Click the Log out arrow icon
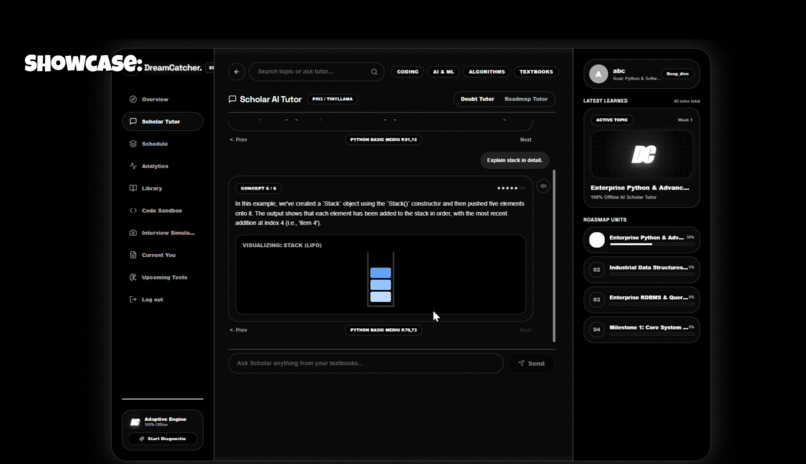This screenshot has width=806, height=464. 133,299
